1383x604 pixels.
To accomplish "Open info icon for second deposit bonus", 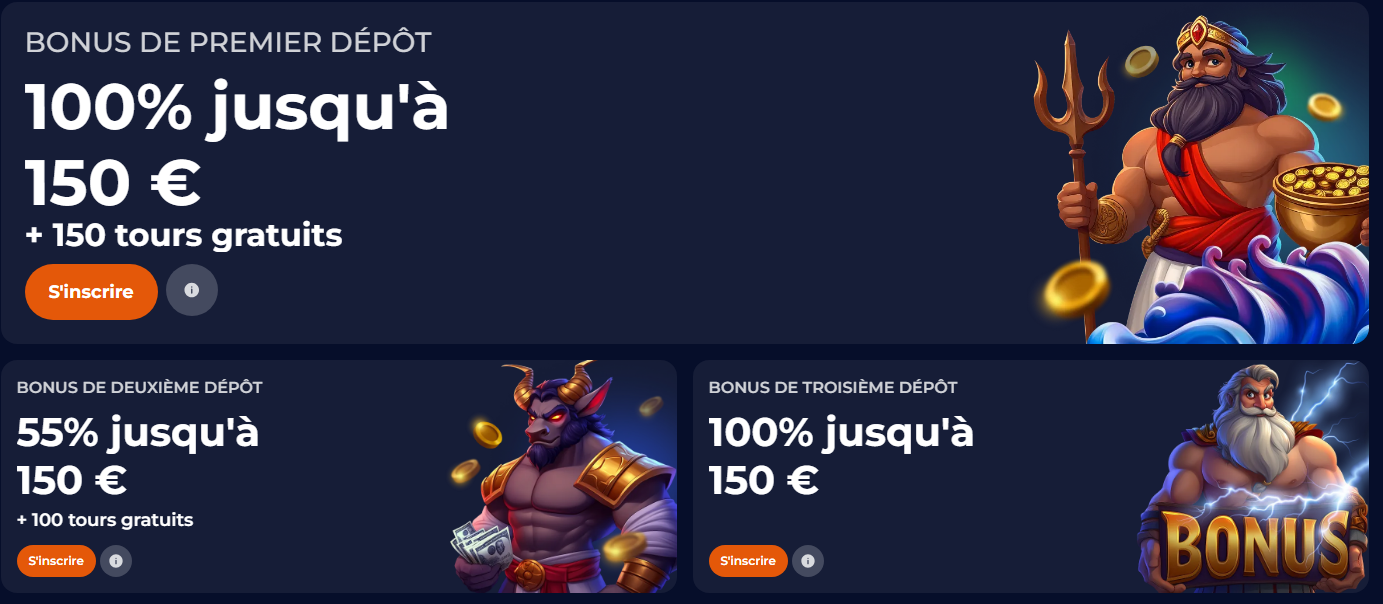I will (116, 561).
